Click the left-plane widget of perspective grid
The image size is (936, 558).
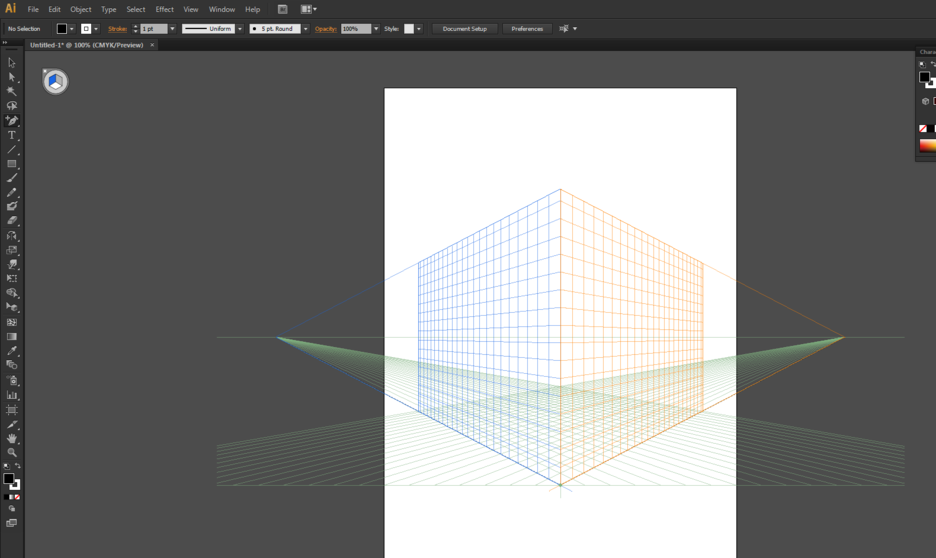click(54, 79)
